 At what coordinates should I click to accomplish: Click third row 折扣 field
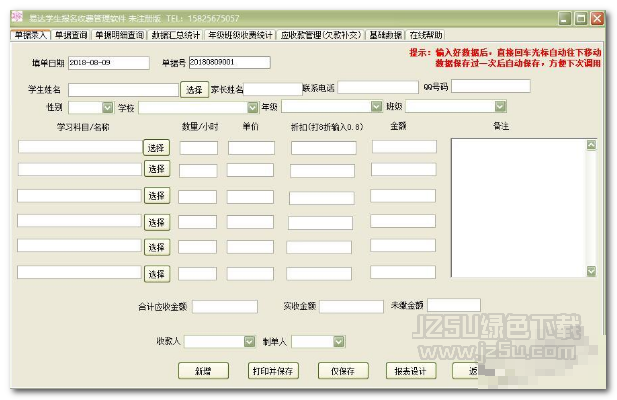pyautogui.click(x=321, y=198)
